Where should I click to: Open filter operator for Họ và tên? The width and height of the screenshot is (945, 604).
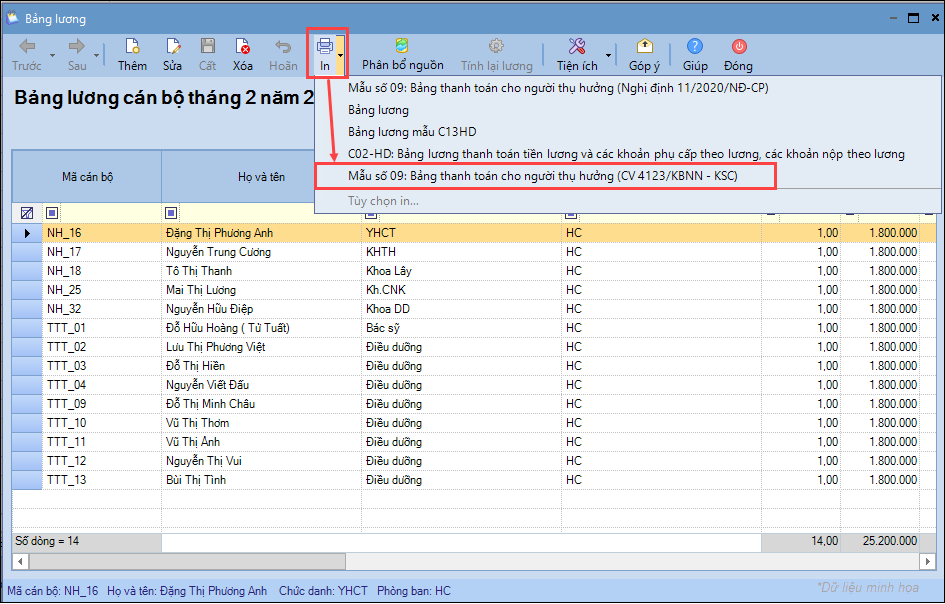tap(171, 213)
